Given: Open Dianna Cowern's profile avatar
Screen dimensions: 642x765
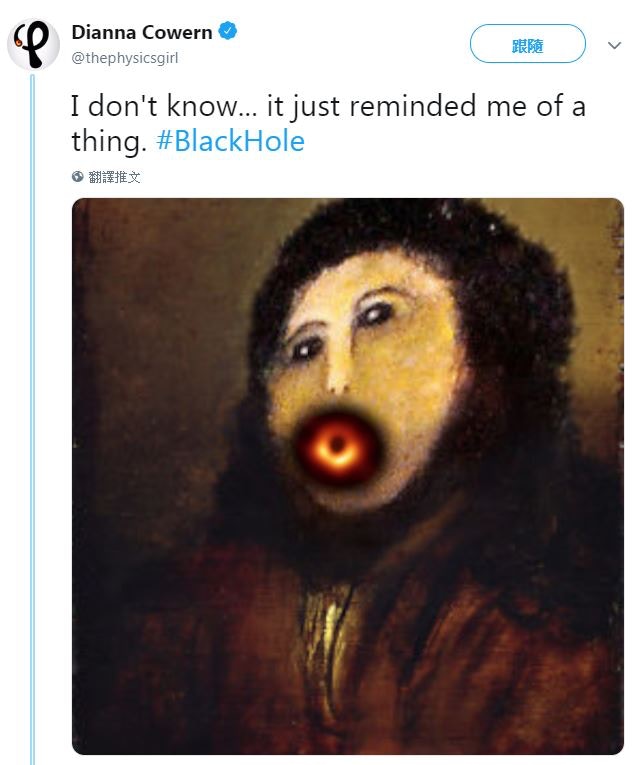Looking at the screenshot, I should tap(33, 44).
